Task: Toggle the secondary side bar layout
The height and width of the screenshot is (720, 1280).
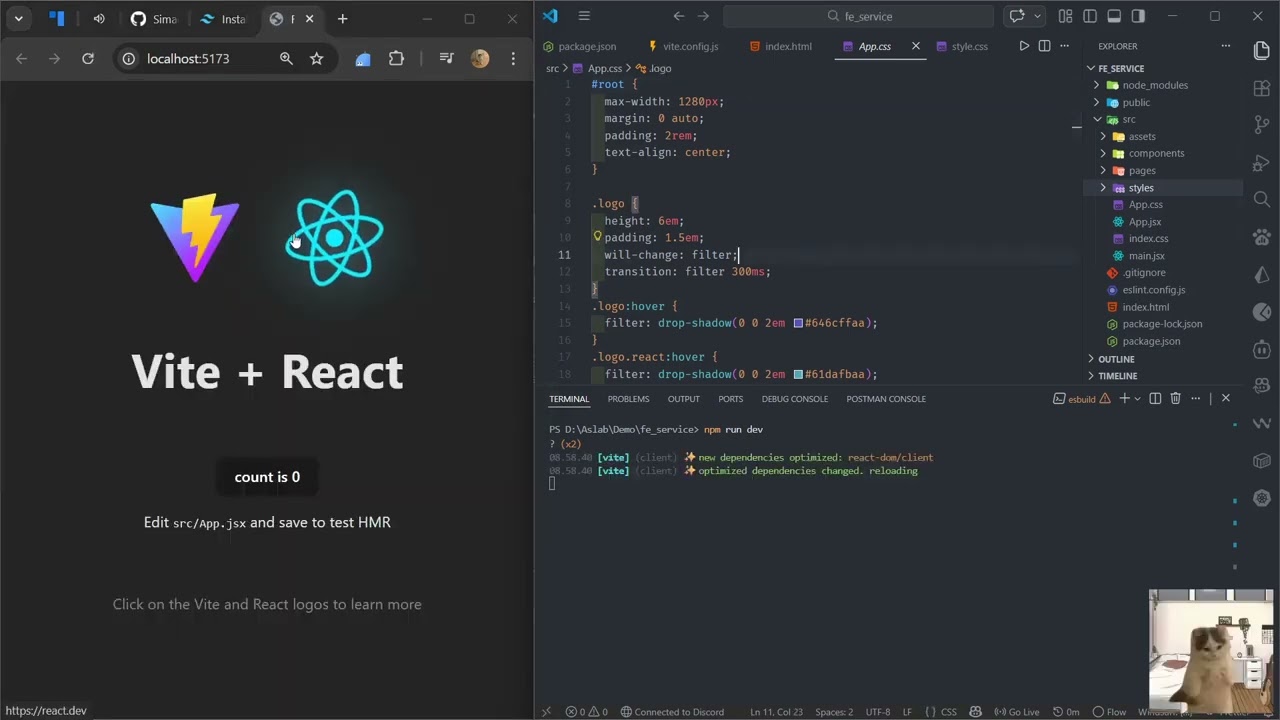Action: coord(1138,16)
